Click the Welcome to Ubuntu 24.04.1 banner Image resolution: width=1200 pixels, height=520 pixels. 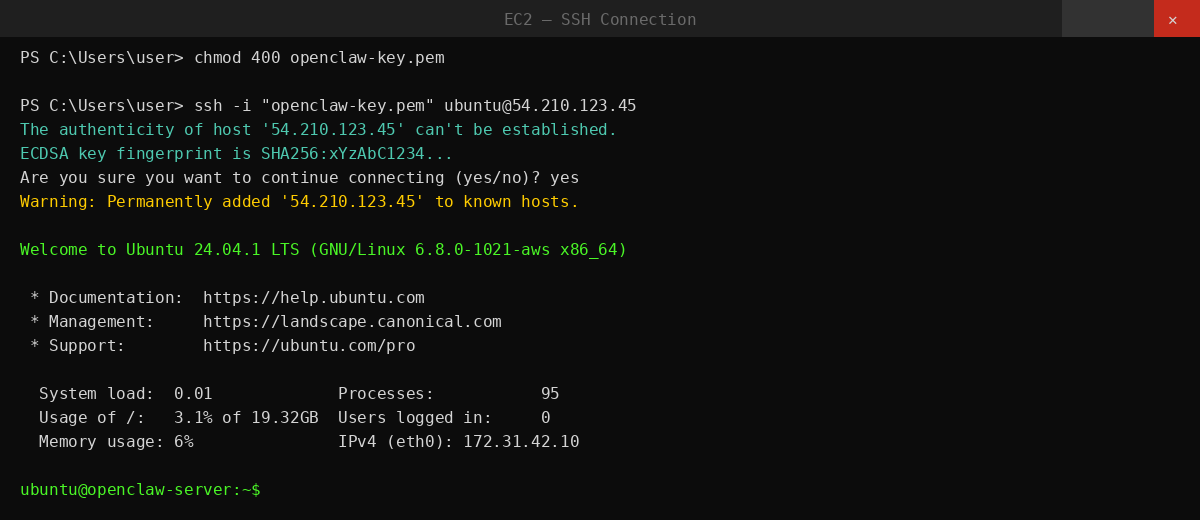click(323, 250)
